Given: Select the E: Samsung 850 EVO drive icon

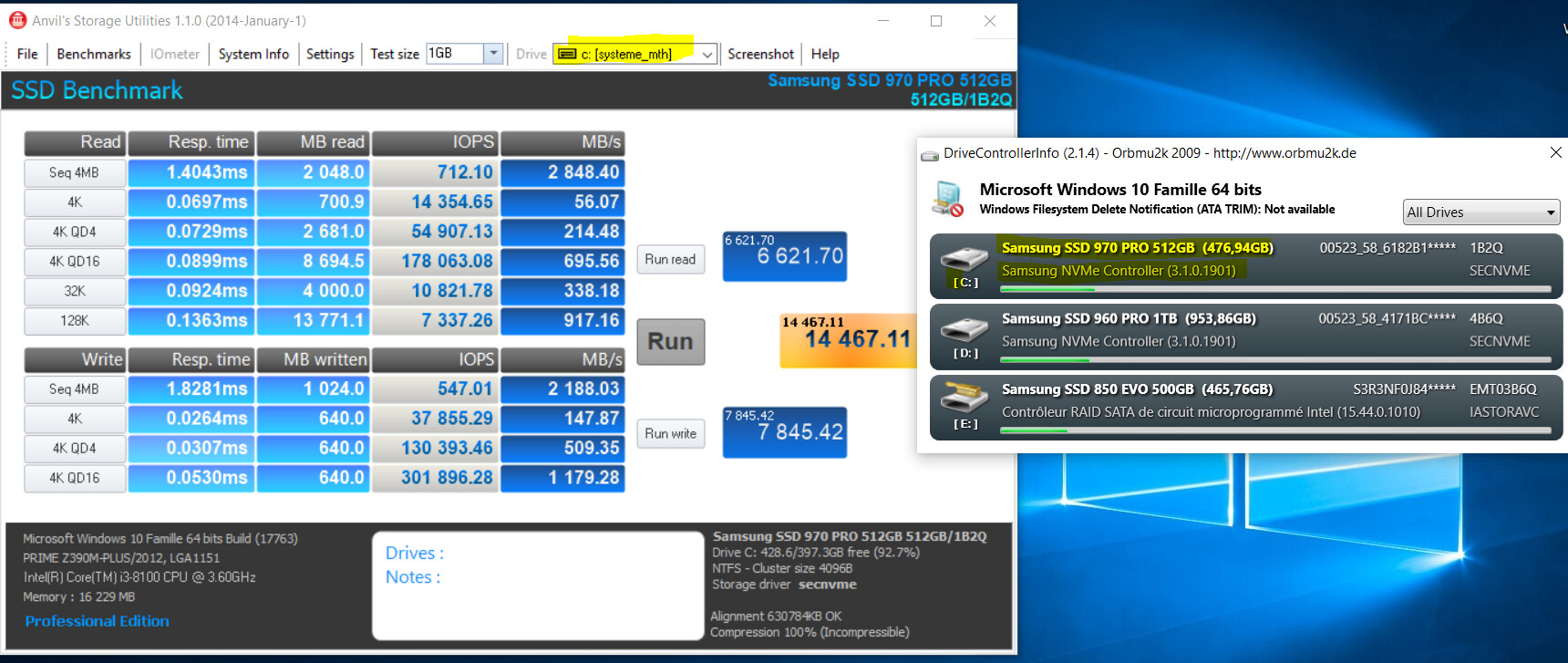Looking at the screenshot, I should pyautogui.click(x=965, y=398).
